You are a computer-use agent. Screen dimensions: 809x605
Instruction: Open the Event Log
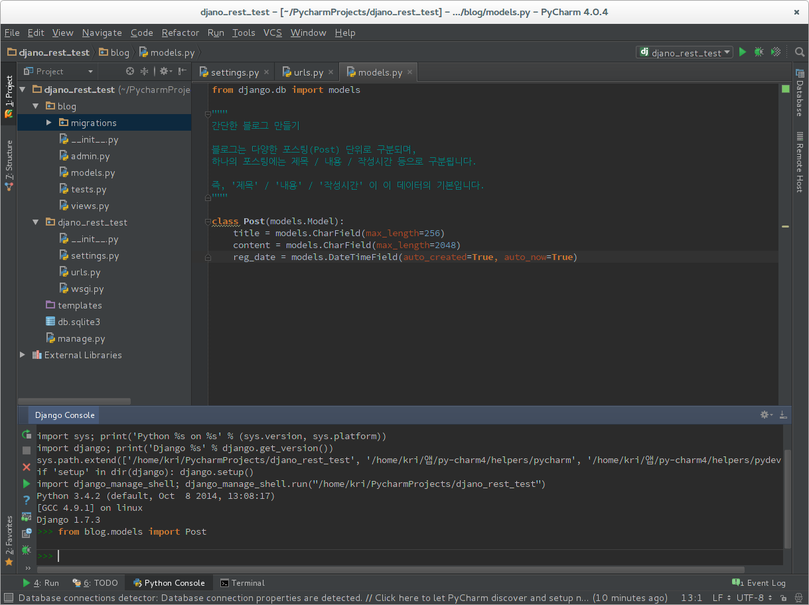[x=758, y=583]
